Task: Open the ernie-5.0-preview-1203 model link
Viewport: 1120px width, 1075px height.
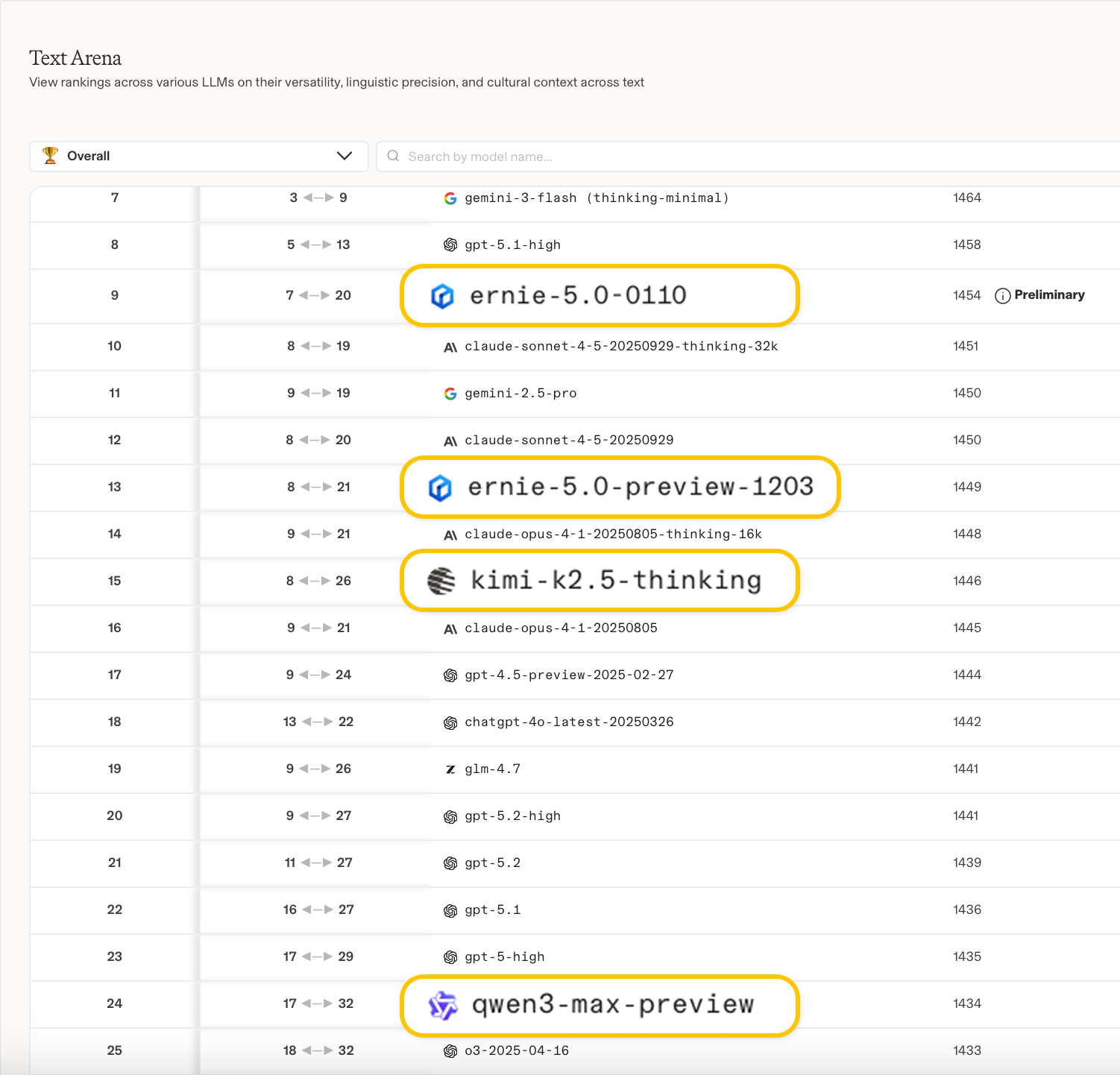Action: tap(640, 487)
